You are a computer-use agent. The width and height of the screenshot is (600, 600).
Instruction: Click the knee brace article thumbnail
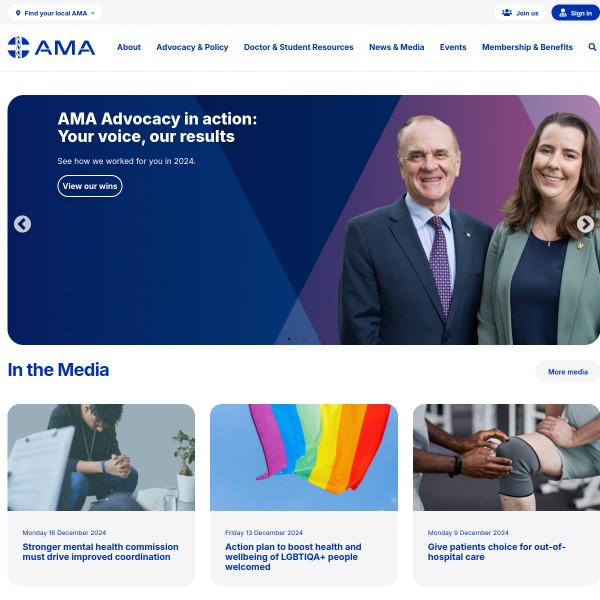(x=506, y=457)
